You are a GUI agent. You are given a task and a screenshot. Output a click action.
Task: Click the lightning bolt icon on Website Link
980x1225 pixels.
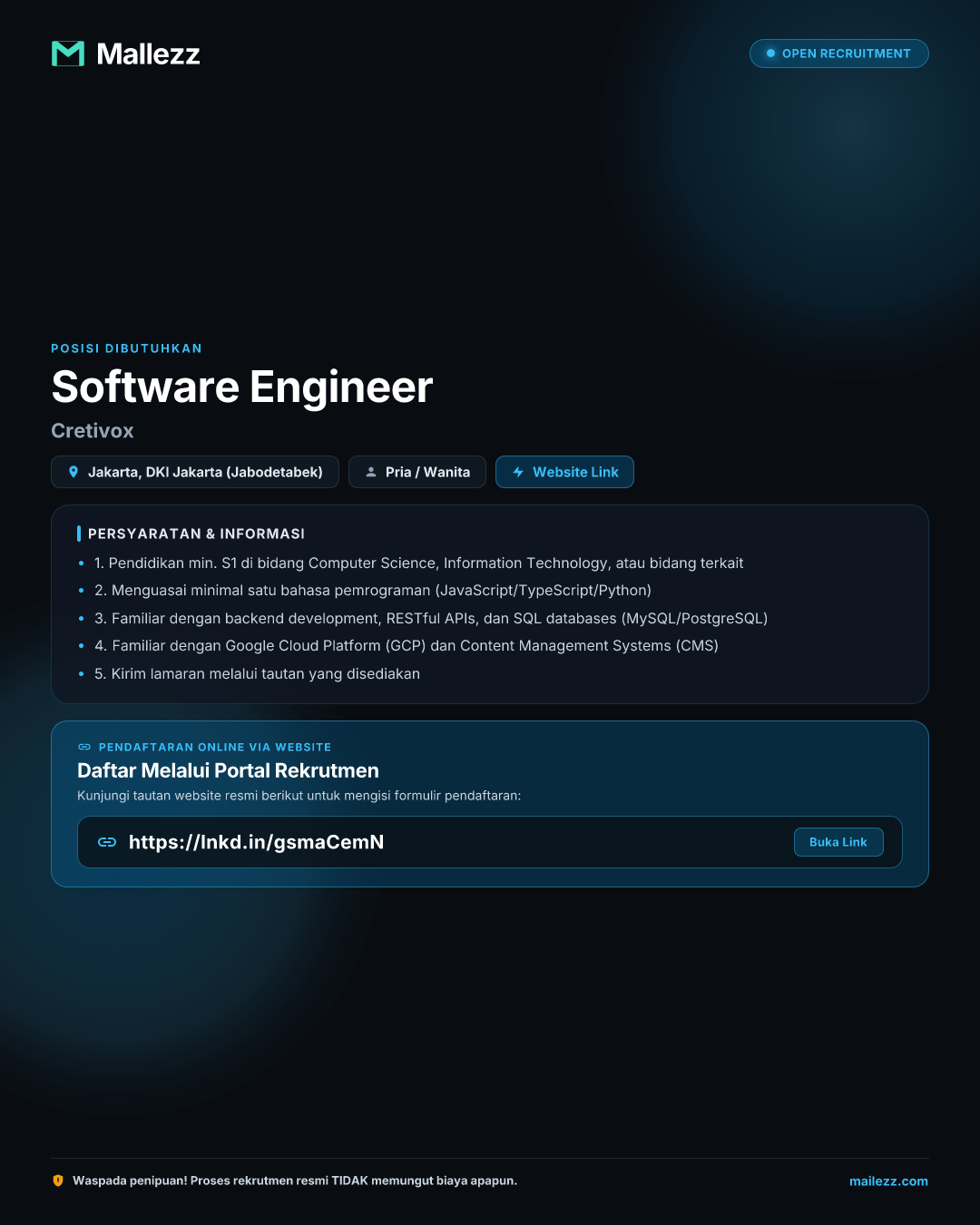(x=518, y=472)
